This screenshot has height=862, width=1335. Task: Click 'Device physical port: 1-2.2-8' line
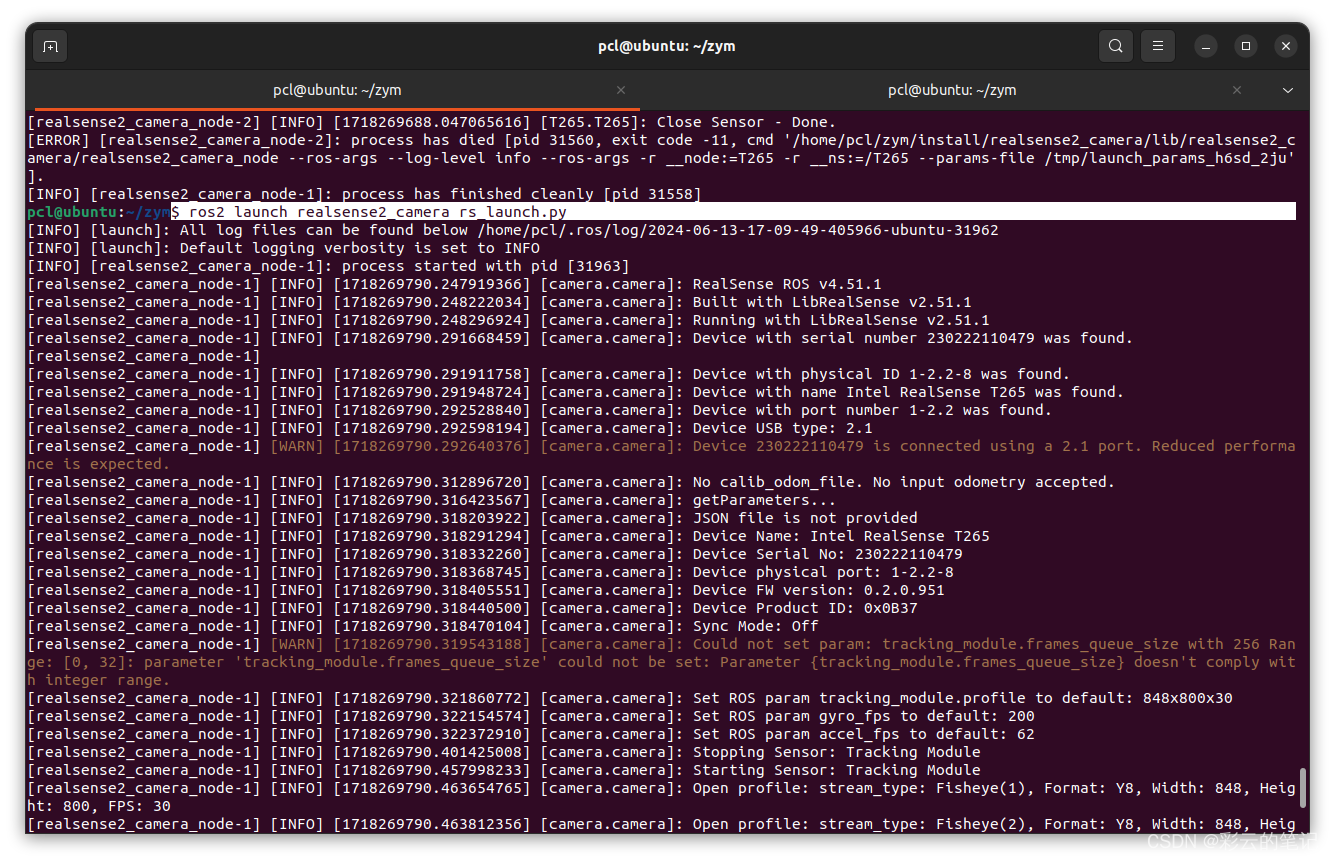click(x=490, y=572)
